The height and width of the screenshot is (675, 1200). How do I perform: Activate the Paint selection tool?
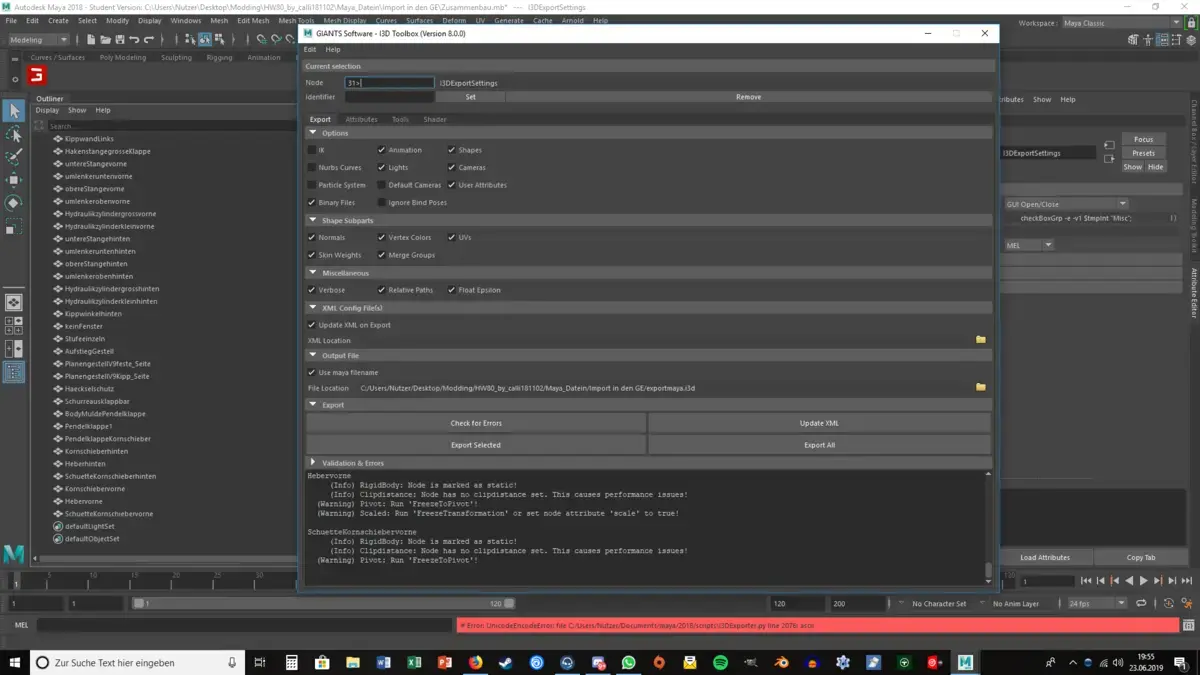point(14,157)
